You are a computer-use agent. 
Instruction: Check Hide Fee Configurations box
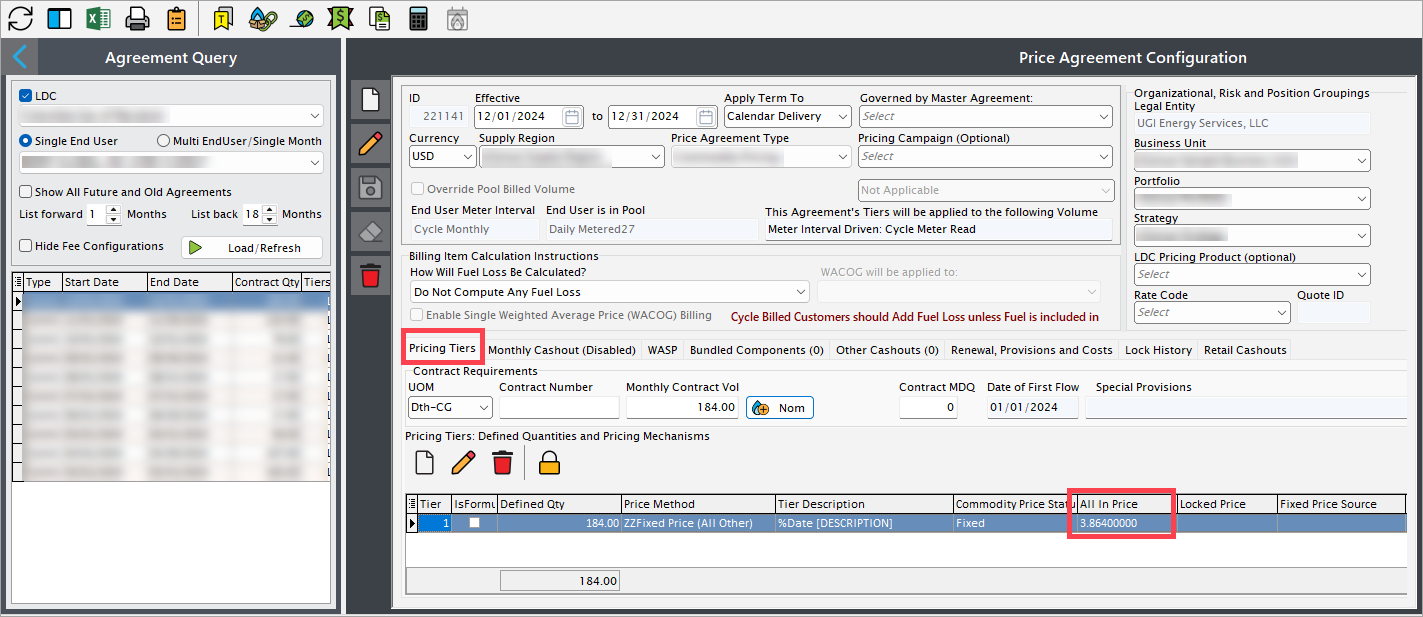tap(26, 246)
